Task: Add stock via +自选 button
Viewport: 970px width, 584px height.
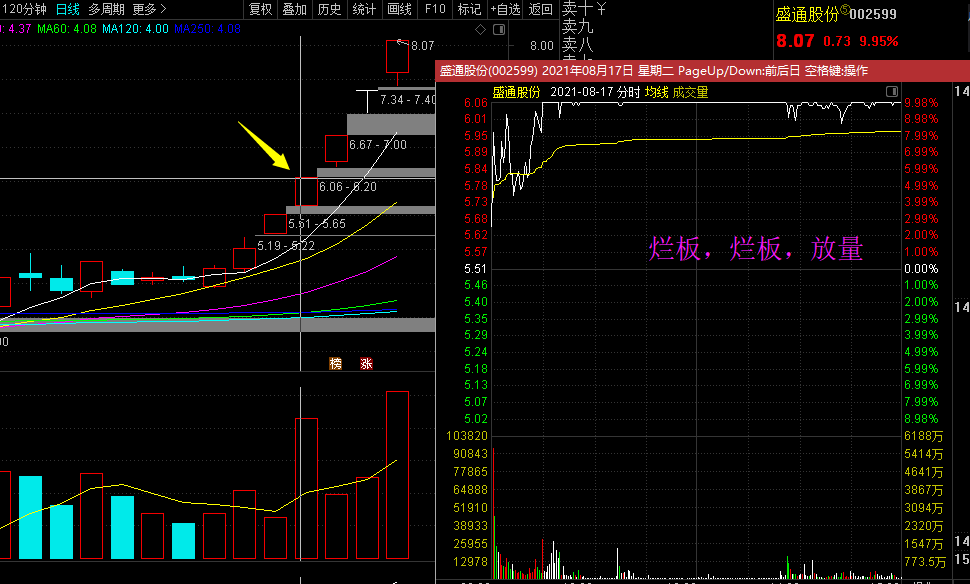Action: point(505,9)
